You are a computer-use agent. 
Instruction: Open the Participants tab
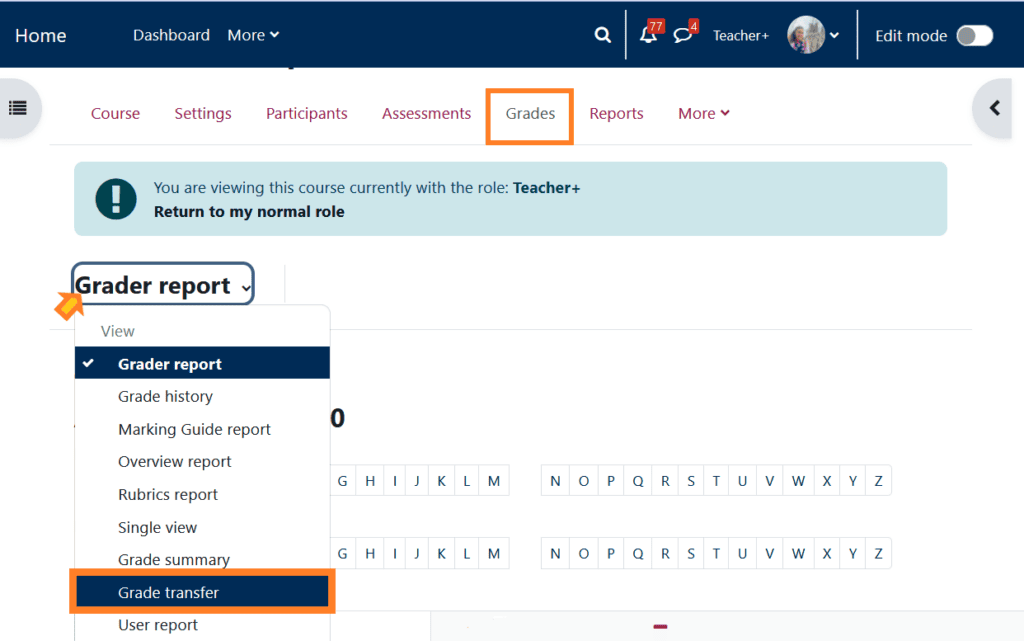coord(306,114)
